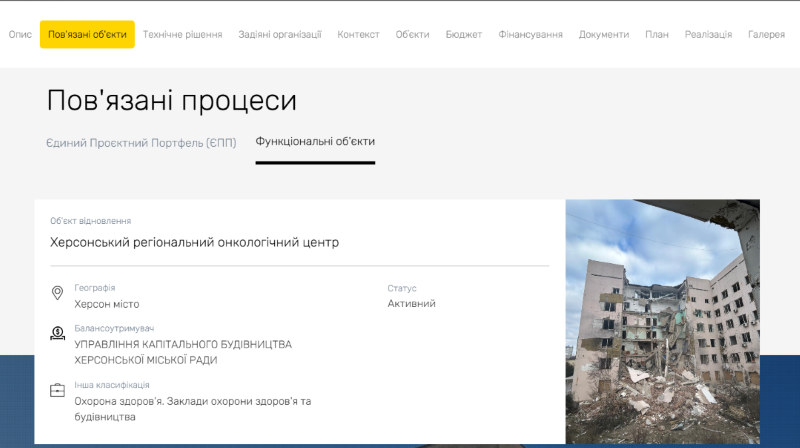Open Херсонський регіональний онкологічний центр title link
The height and width of the screenshot is (448, 800).
194,242
